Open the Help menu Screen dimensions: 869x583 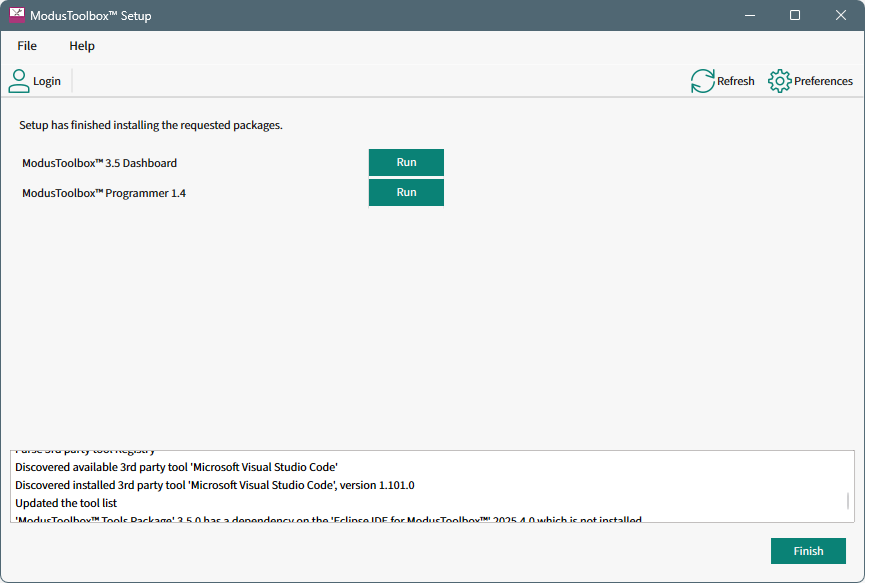82,46
